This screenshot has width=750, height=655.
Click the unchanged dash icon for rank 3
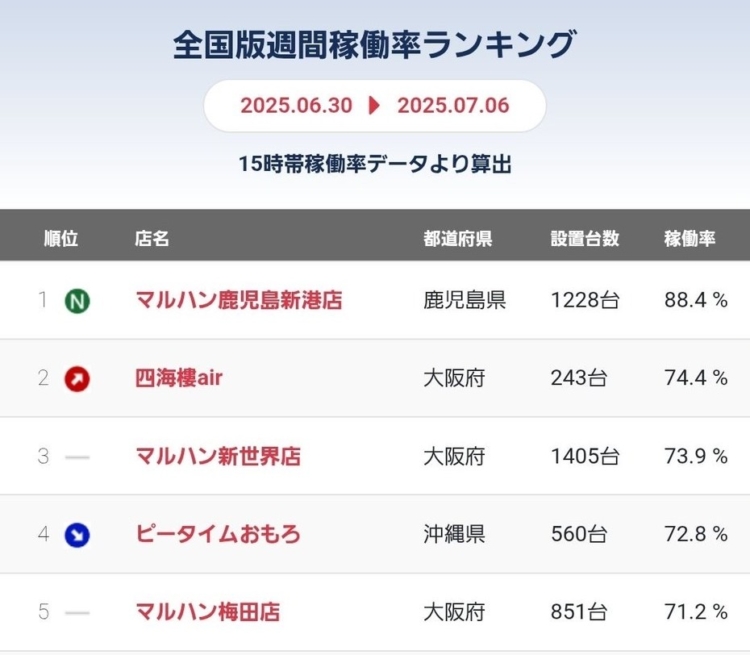(77, 457)
